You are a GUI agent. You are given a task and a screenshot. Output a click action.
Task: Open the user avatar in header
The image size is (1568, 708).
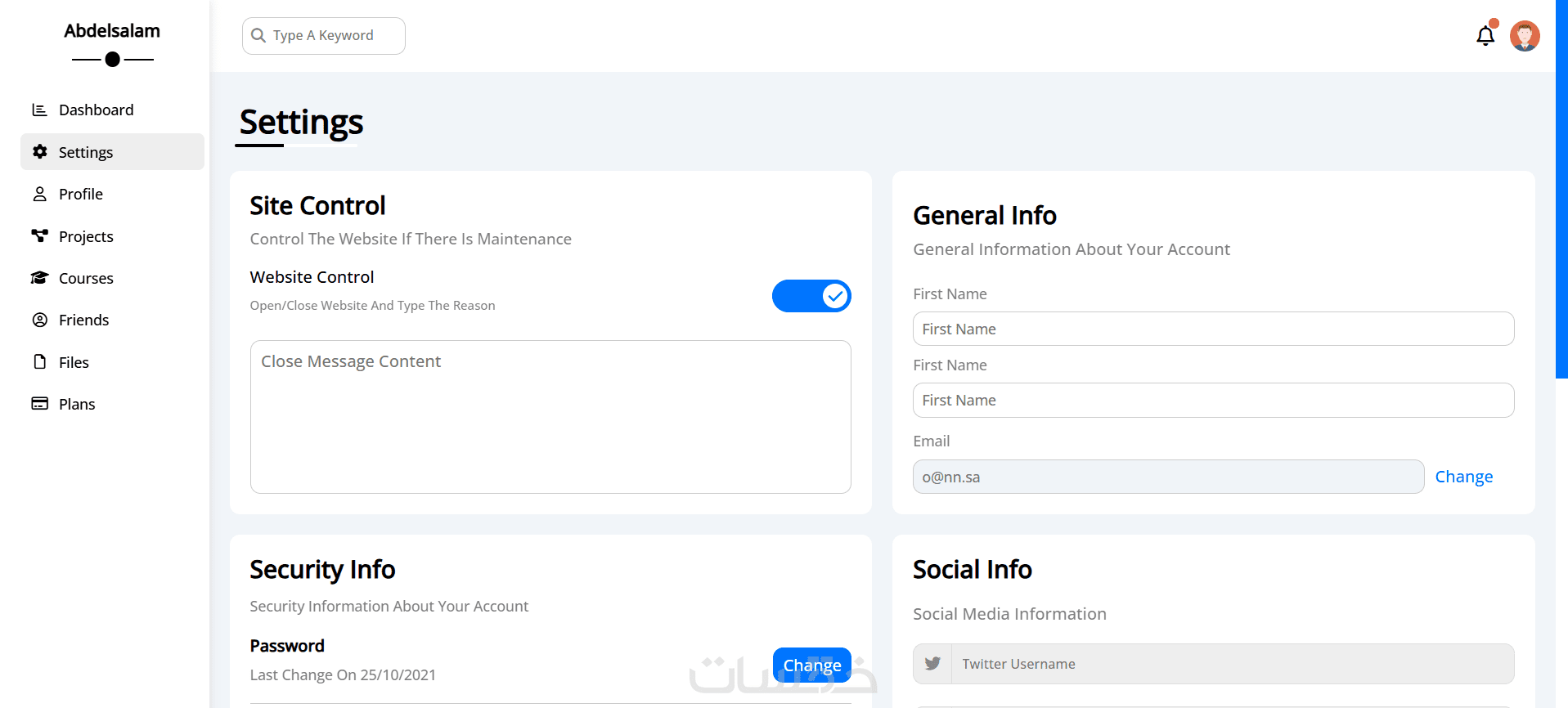pyautogui.click(x=1525, y=36)
